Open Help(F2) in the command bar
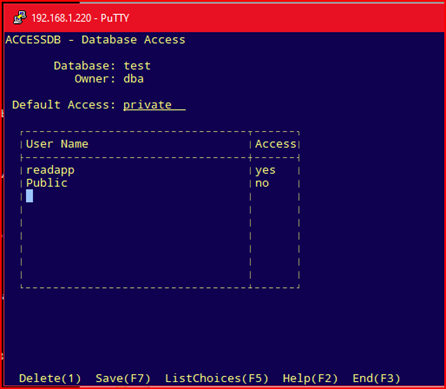 point(310,378)
